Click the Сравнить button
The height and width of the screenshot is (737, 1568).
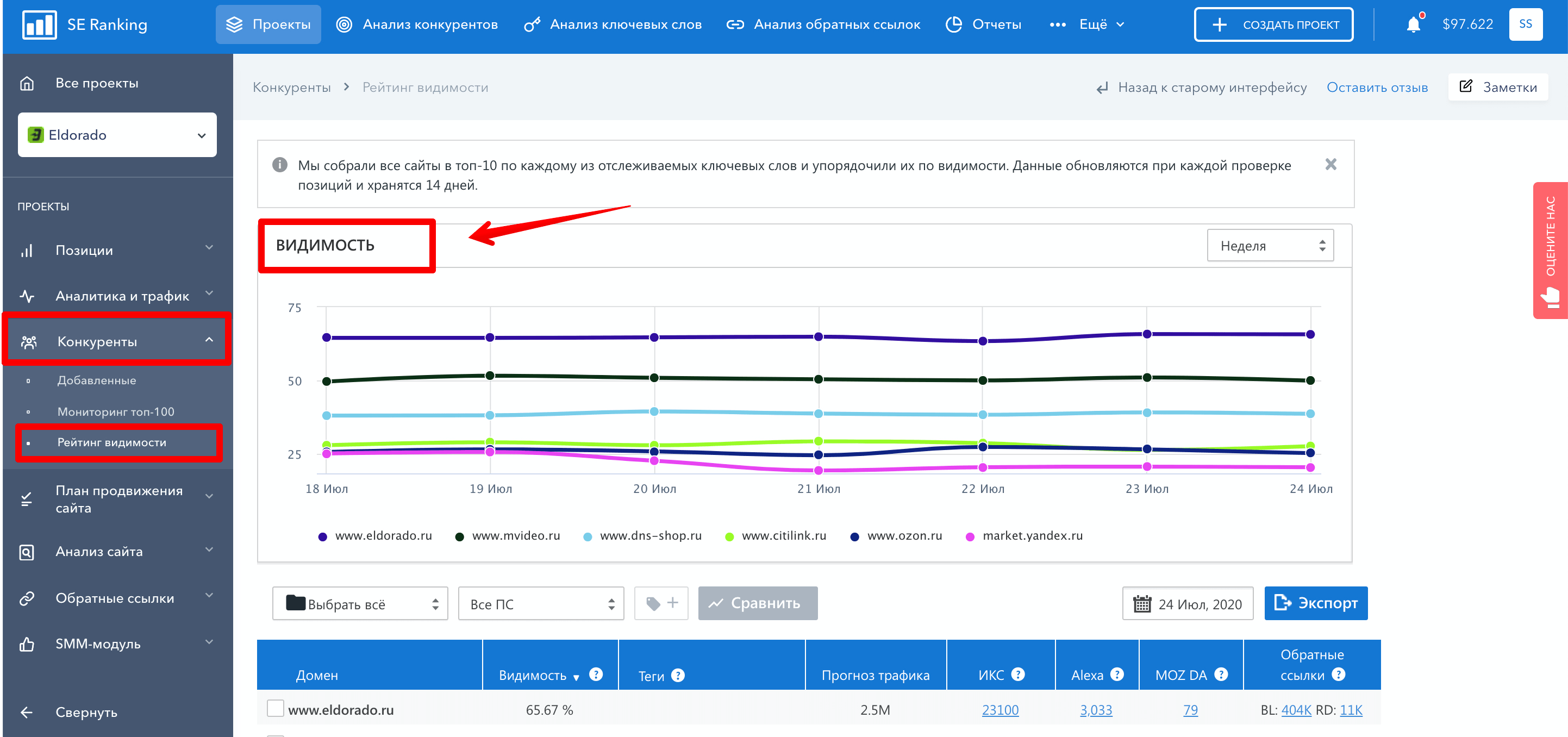(x=758, y=603)
